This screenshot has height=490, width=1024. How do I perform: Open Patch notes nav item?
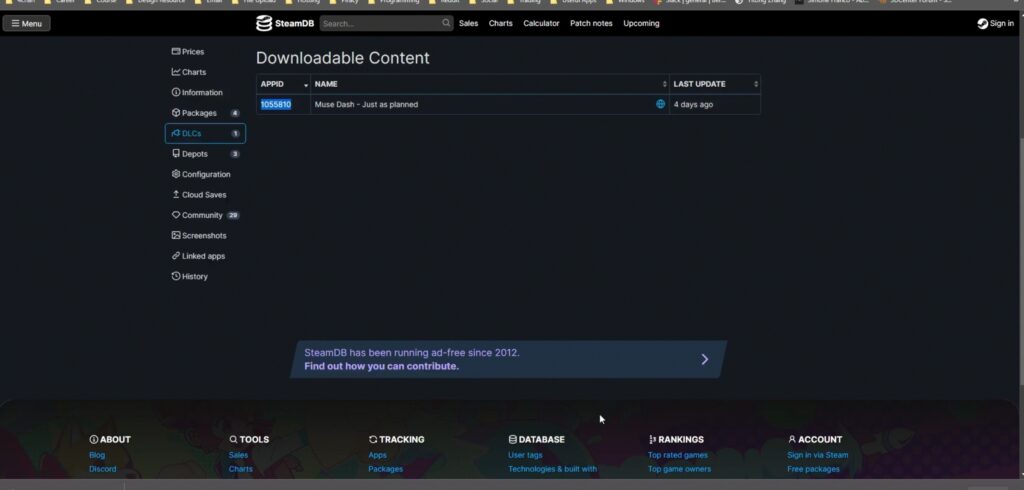591,24
